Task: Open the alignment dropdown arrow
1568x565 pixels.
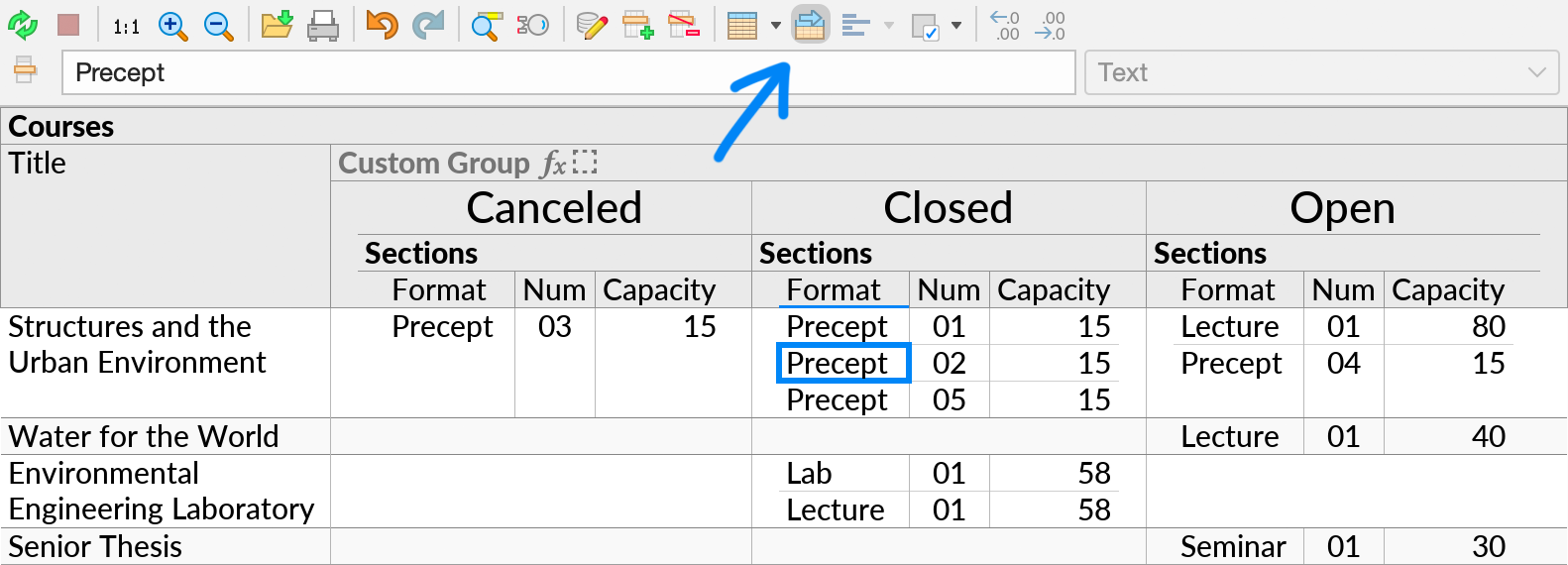Action: pyautogui.click(x=889, y=26)
